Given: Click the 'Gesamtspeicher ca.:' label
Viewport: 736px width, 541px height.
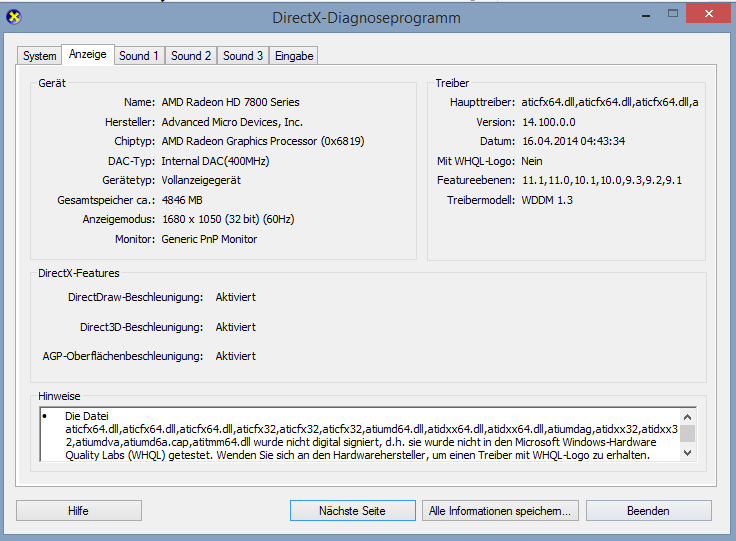Looking at the screenshot, I should pyautogui.click(x=106, y=200).
